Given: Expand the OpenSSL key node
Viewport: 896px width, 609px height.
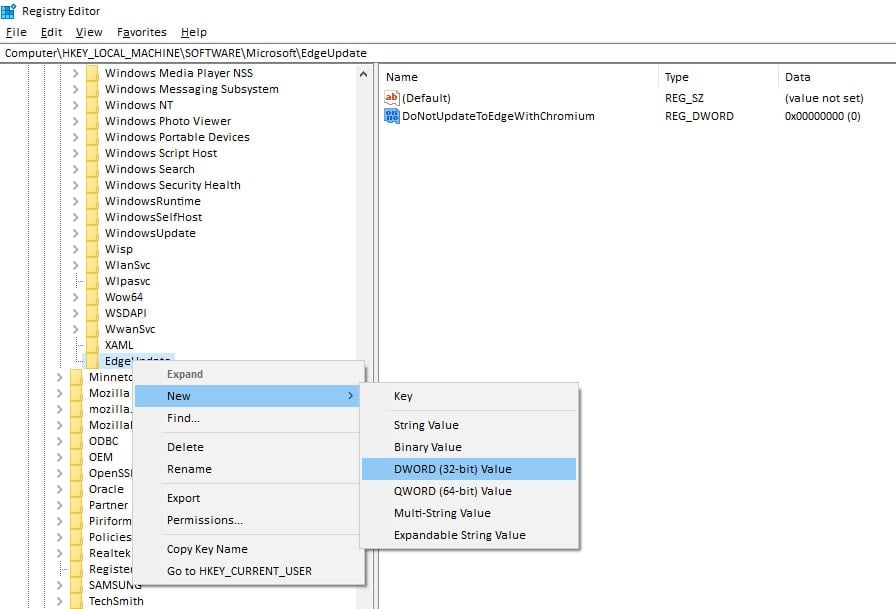Looking at the screenshot, I should click(59, 473).
